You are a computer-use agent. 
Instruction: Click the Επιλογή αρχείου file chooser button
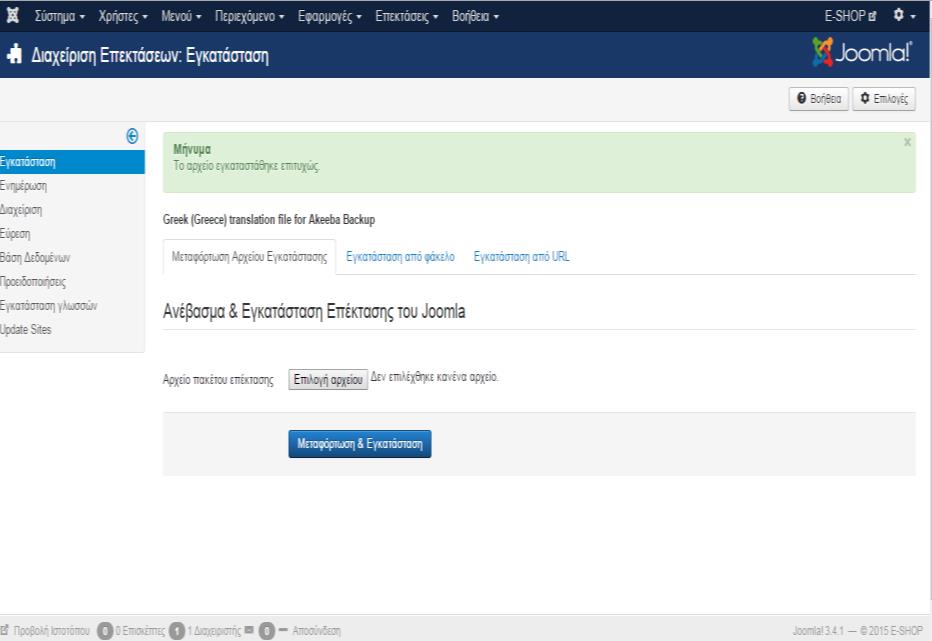click(x=328, y=379)
